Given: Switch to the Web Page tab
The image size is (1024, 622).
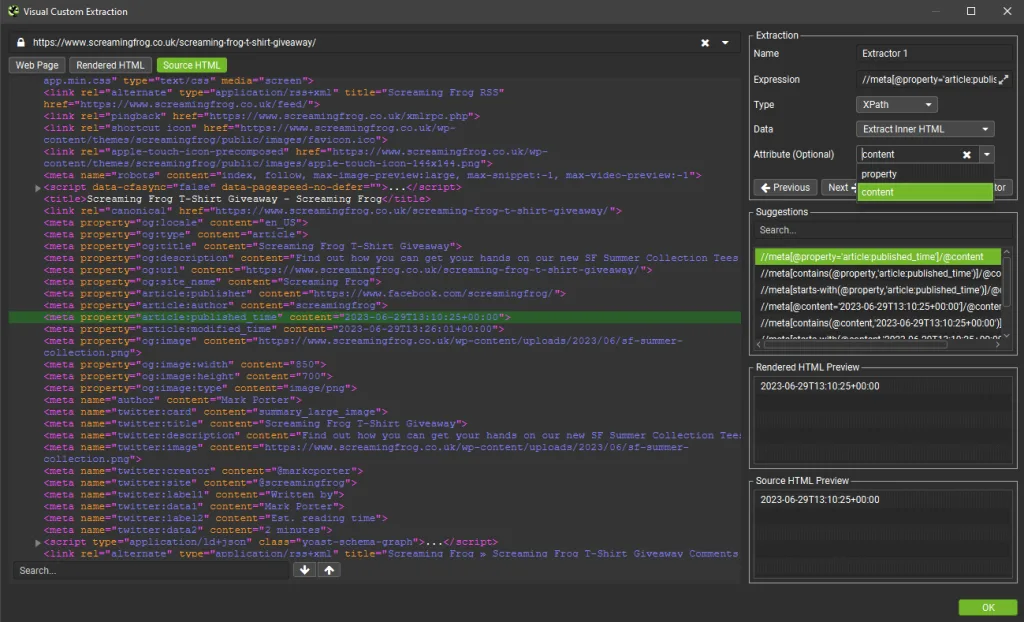Looking at the screenshot, I should tap(37, 65).
